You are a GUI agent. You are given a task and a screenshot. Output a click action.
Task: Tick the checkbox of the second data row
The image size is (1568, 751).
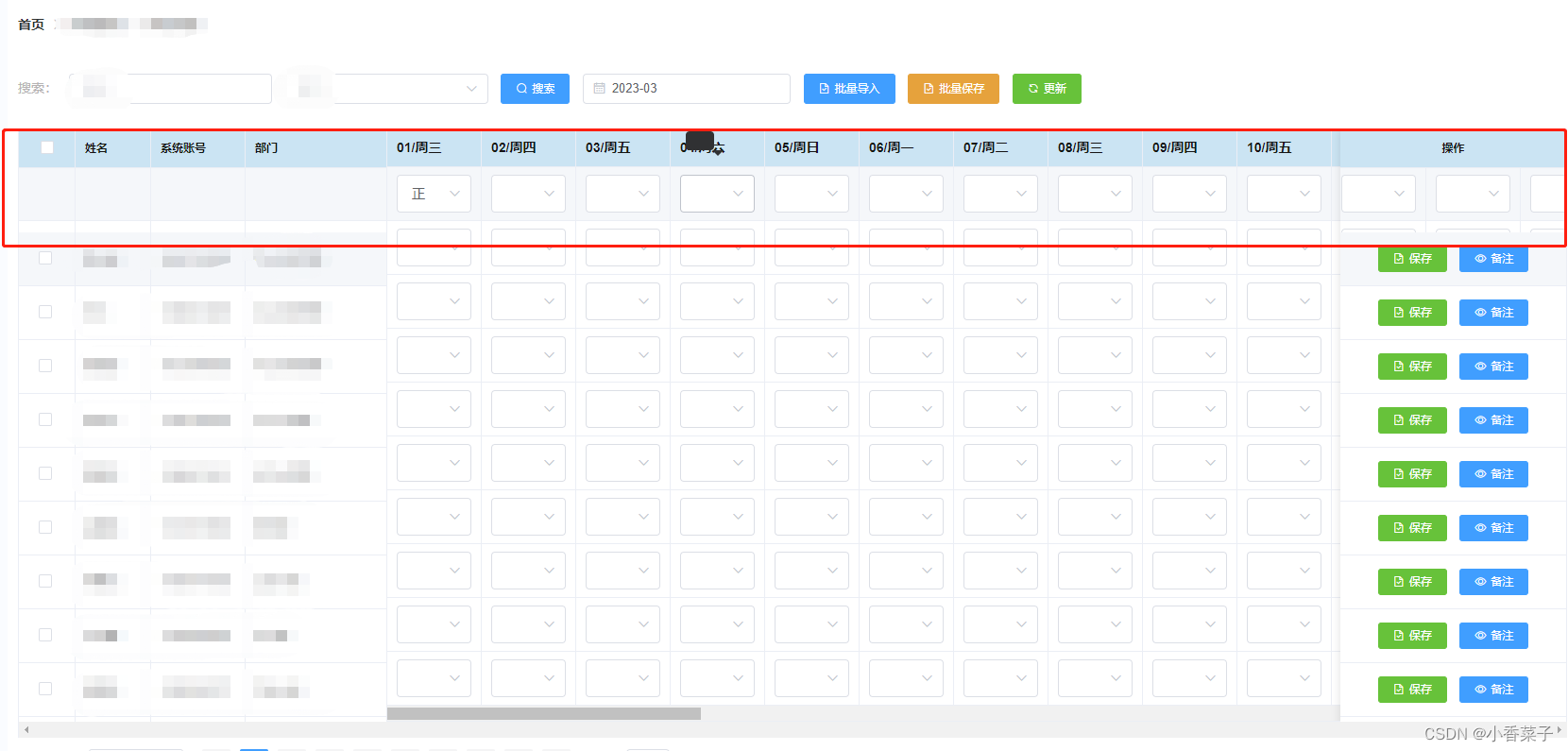click(45, 312)
